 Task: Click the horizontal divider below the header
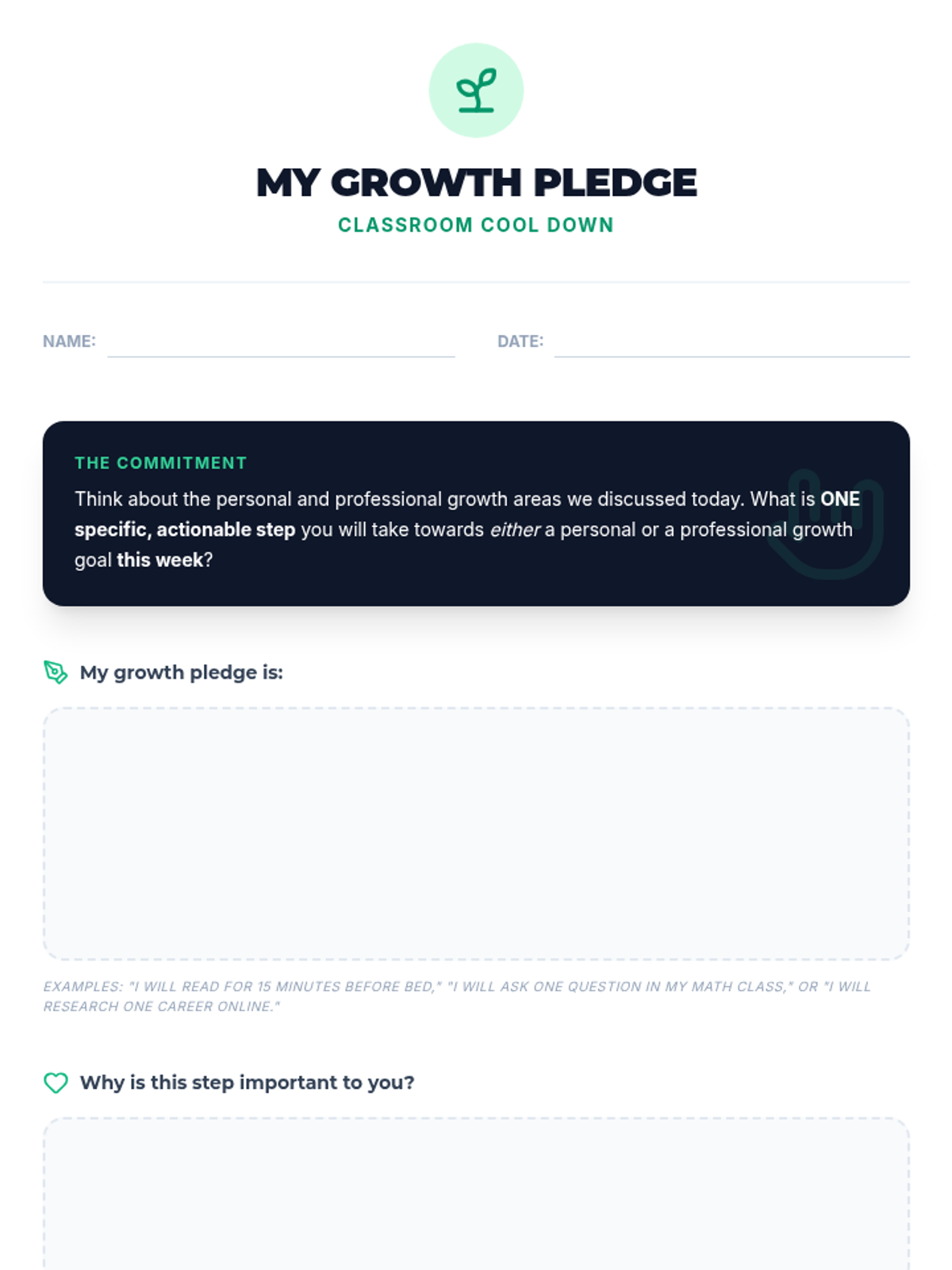[476, 282]
